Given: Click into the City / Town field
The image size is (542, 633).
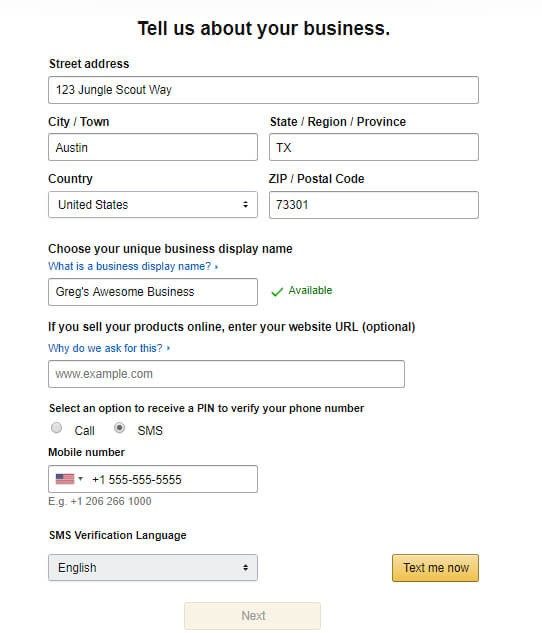Looking at the screenshot, I should point(153,147).
